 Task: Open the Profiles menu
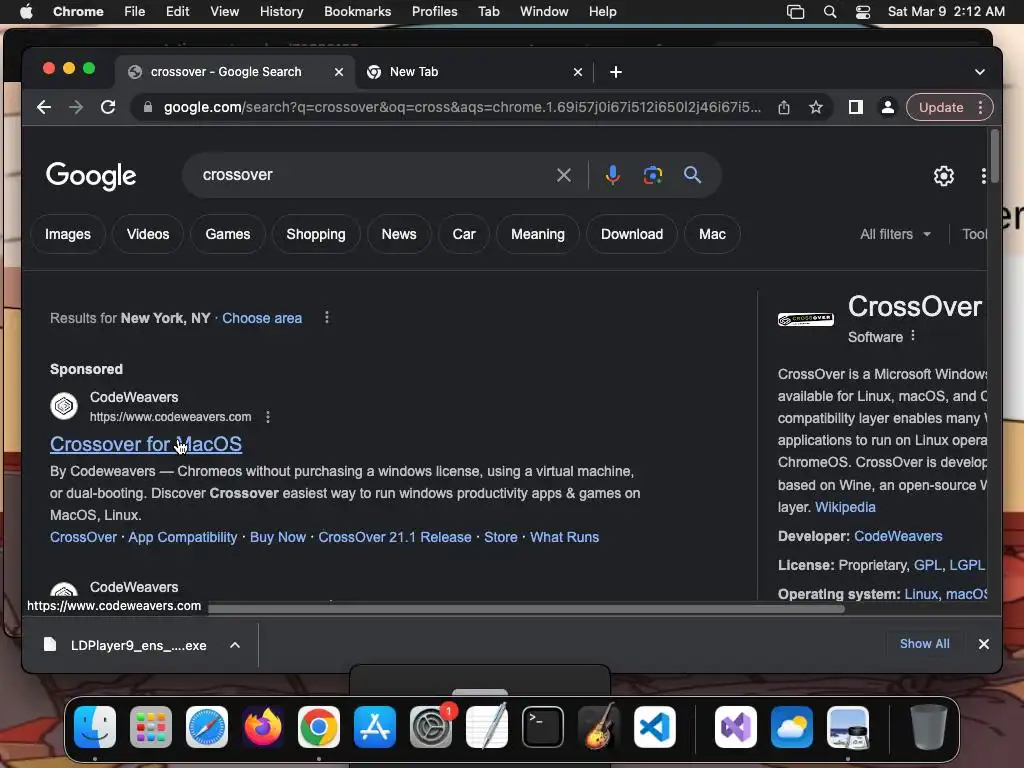(x=434, y=12)
